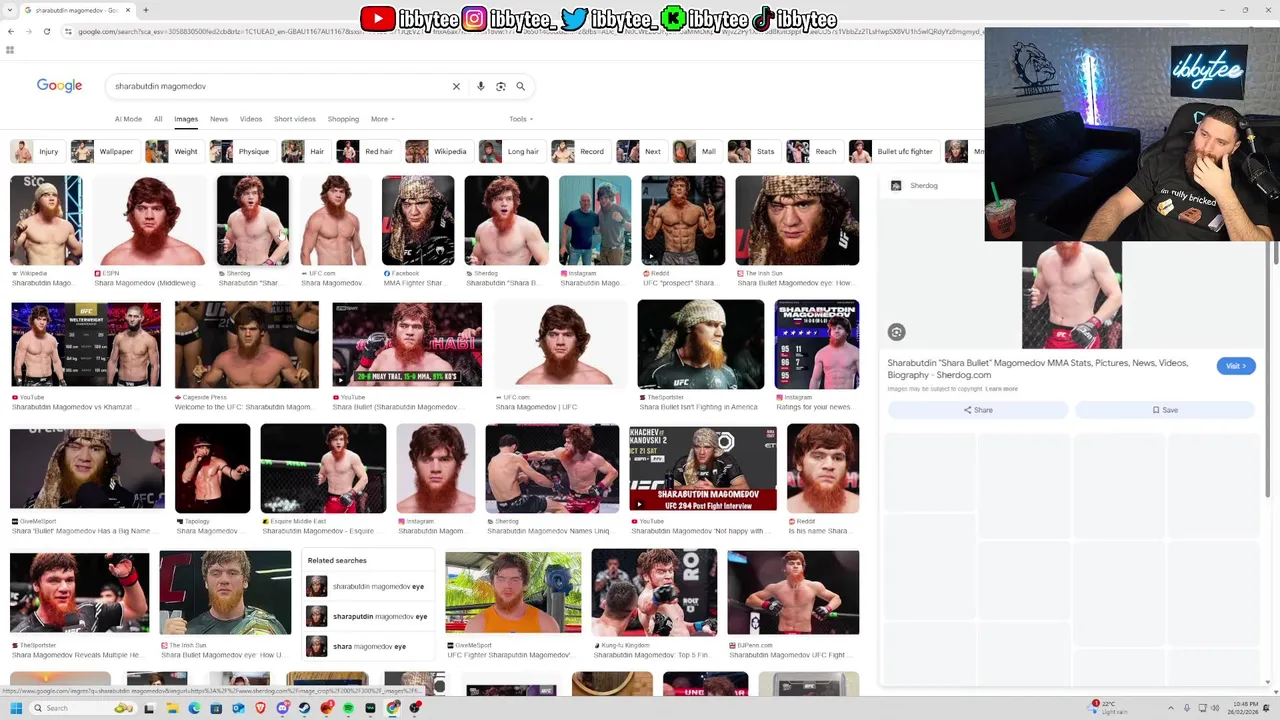Viewport: 1280px width, 720px height.
Task: Click related search 'sharaputdin magomedov eye'
Action: click(x=367, y=616)
